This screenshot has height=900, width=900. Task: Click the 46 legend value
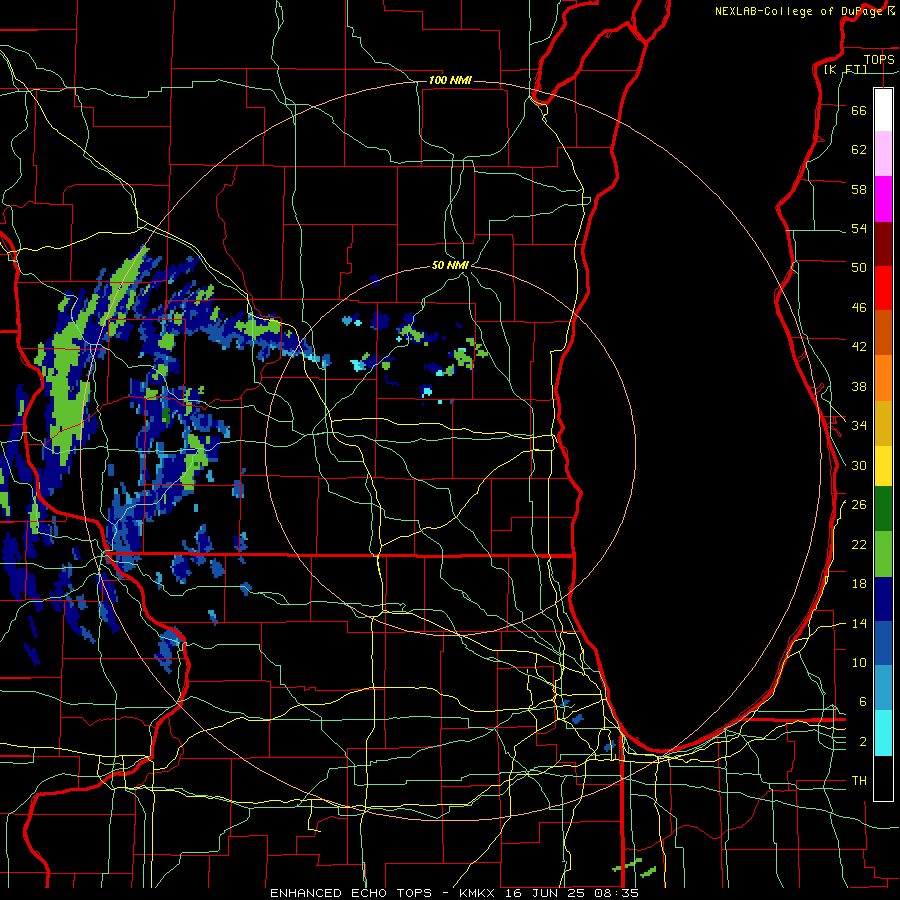859,308
